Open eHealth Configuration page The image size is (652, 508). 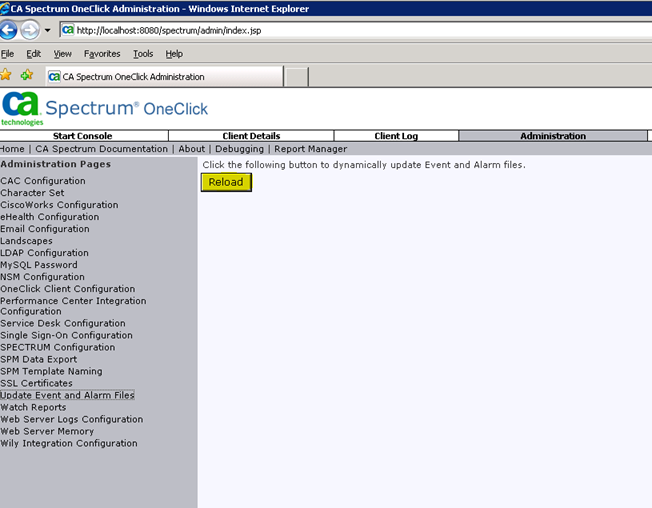49,217
